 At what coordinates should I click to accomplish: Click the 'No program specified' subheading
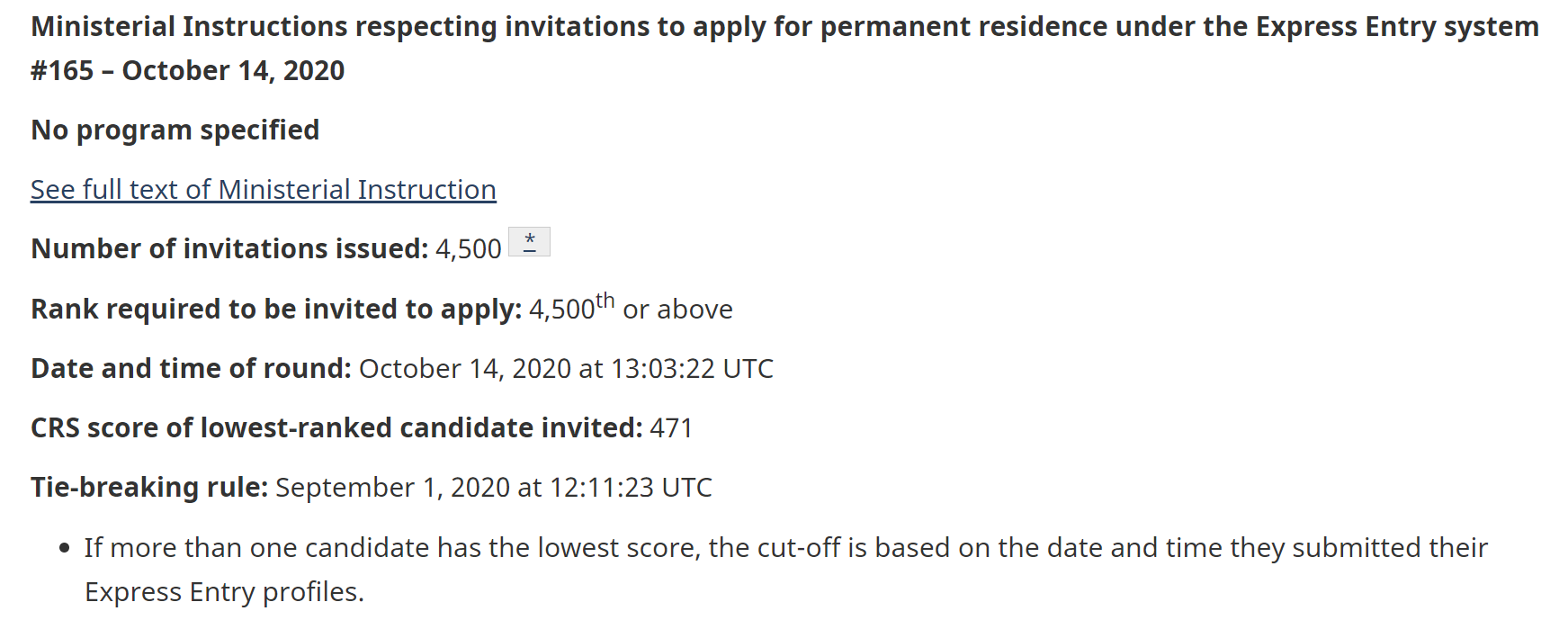coord(175,130)
